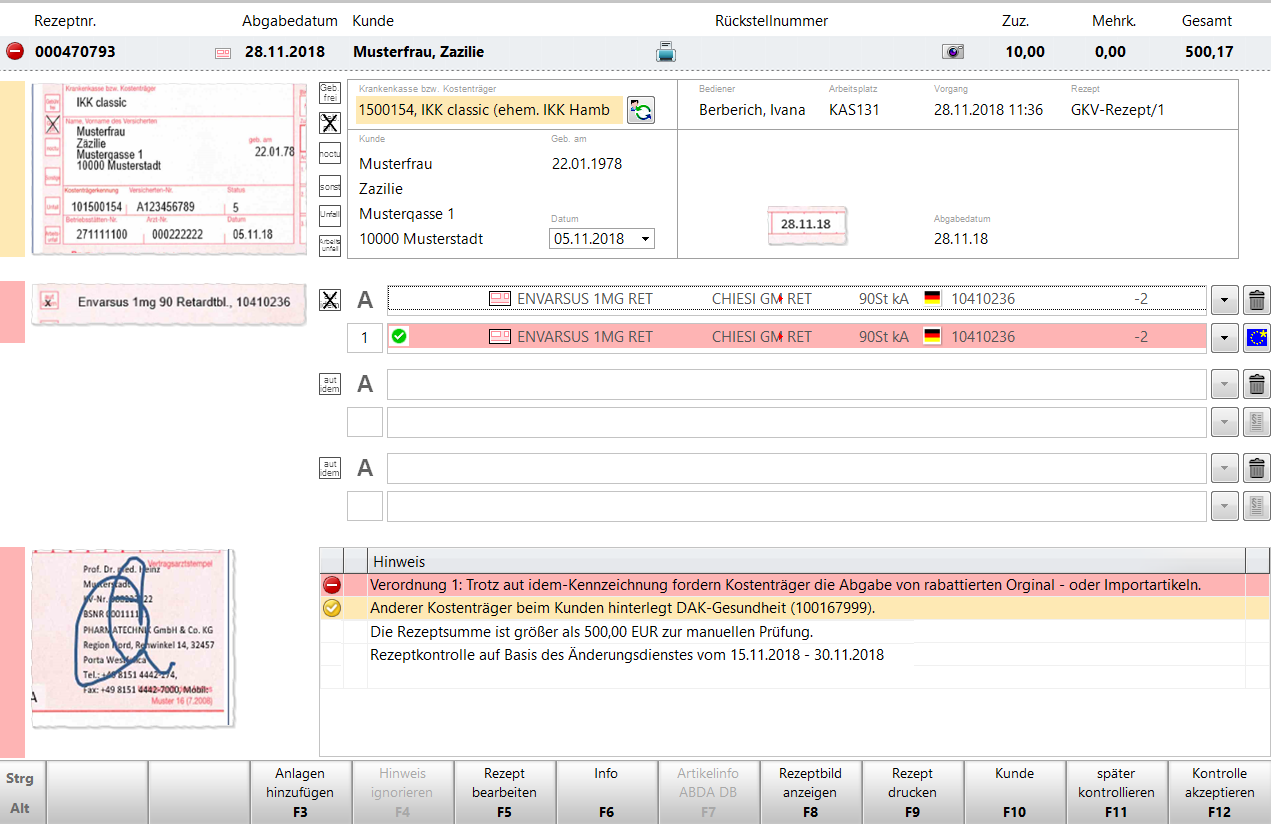Click the printer icon next to customer name
1271x824 pixels.
666,52
